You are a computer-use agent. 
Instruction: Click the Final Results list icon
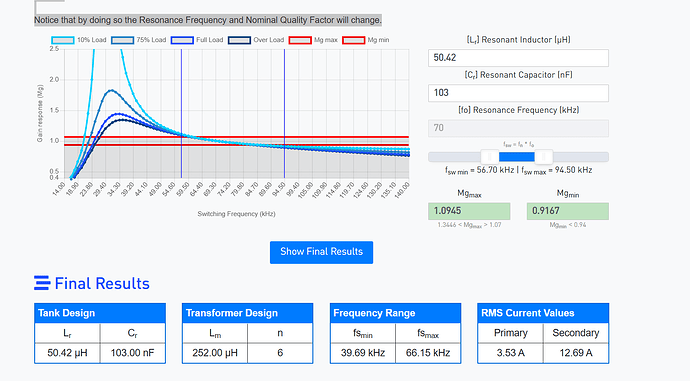click(42, 283)
